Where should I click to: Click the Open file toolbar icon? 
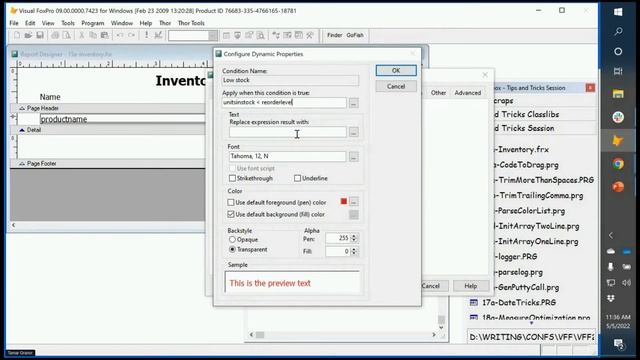coord(28,36)
